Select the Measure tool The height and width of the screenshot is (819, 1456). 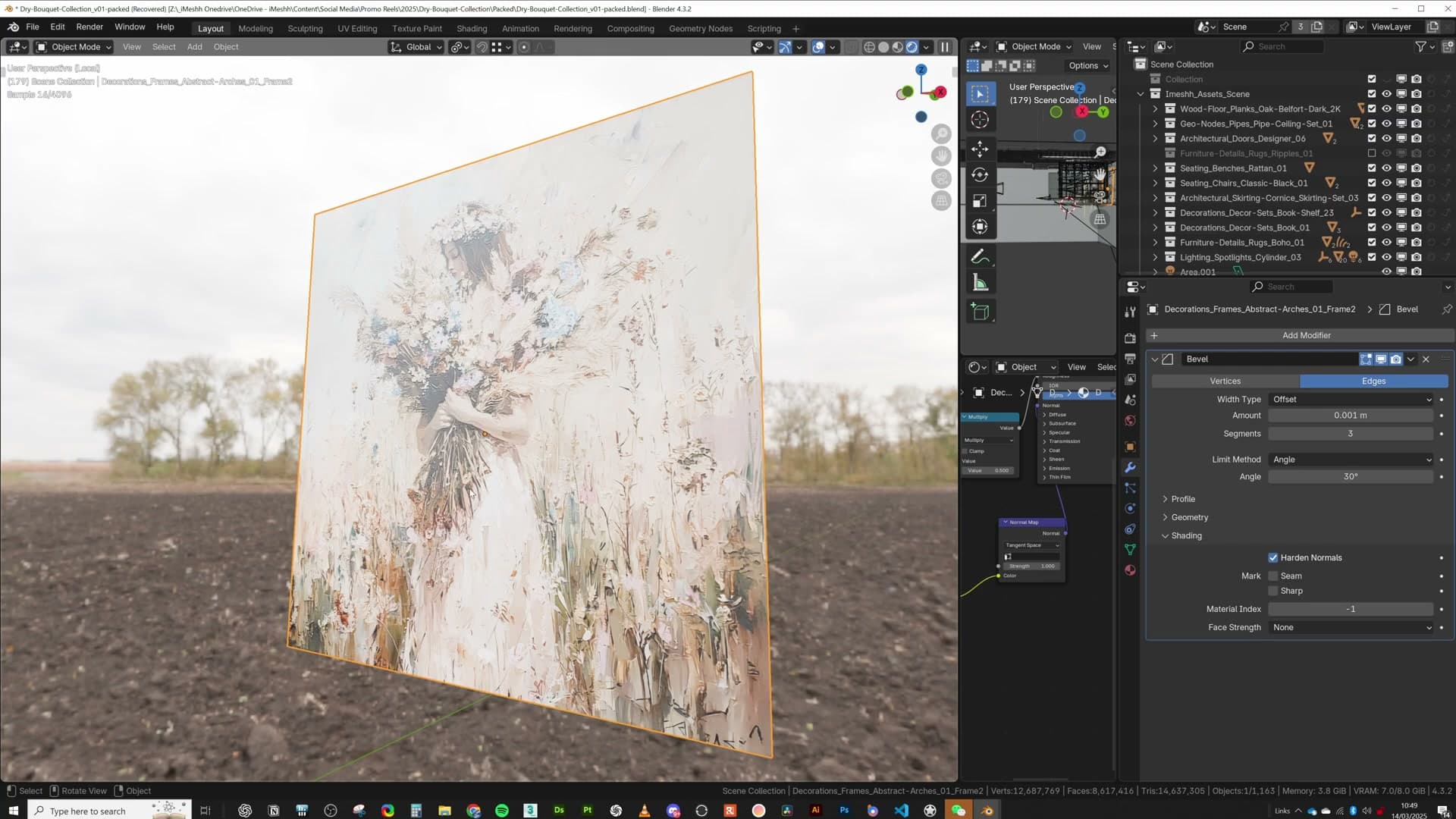(x=980, y=283)
